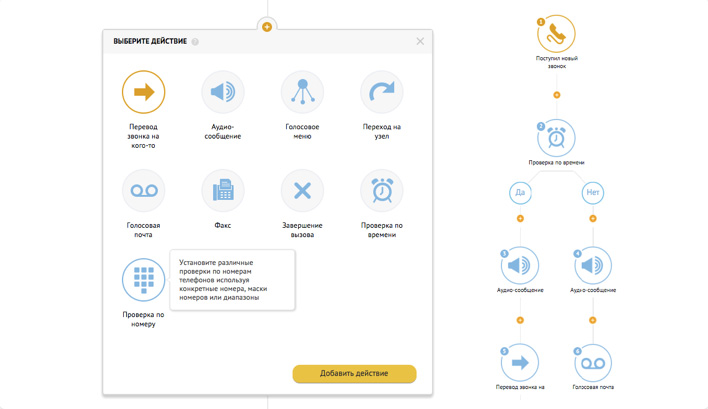The width and height of the screenshot is (708, 409).
Task: Click plus button under the Нет branch
Action: [593, 218]
